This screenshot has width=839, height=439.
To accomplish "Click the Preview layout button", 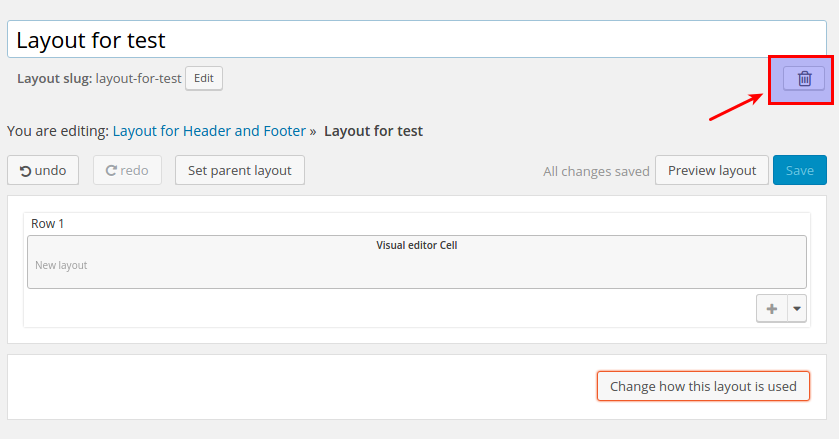I will click(x=712, y=170).
